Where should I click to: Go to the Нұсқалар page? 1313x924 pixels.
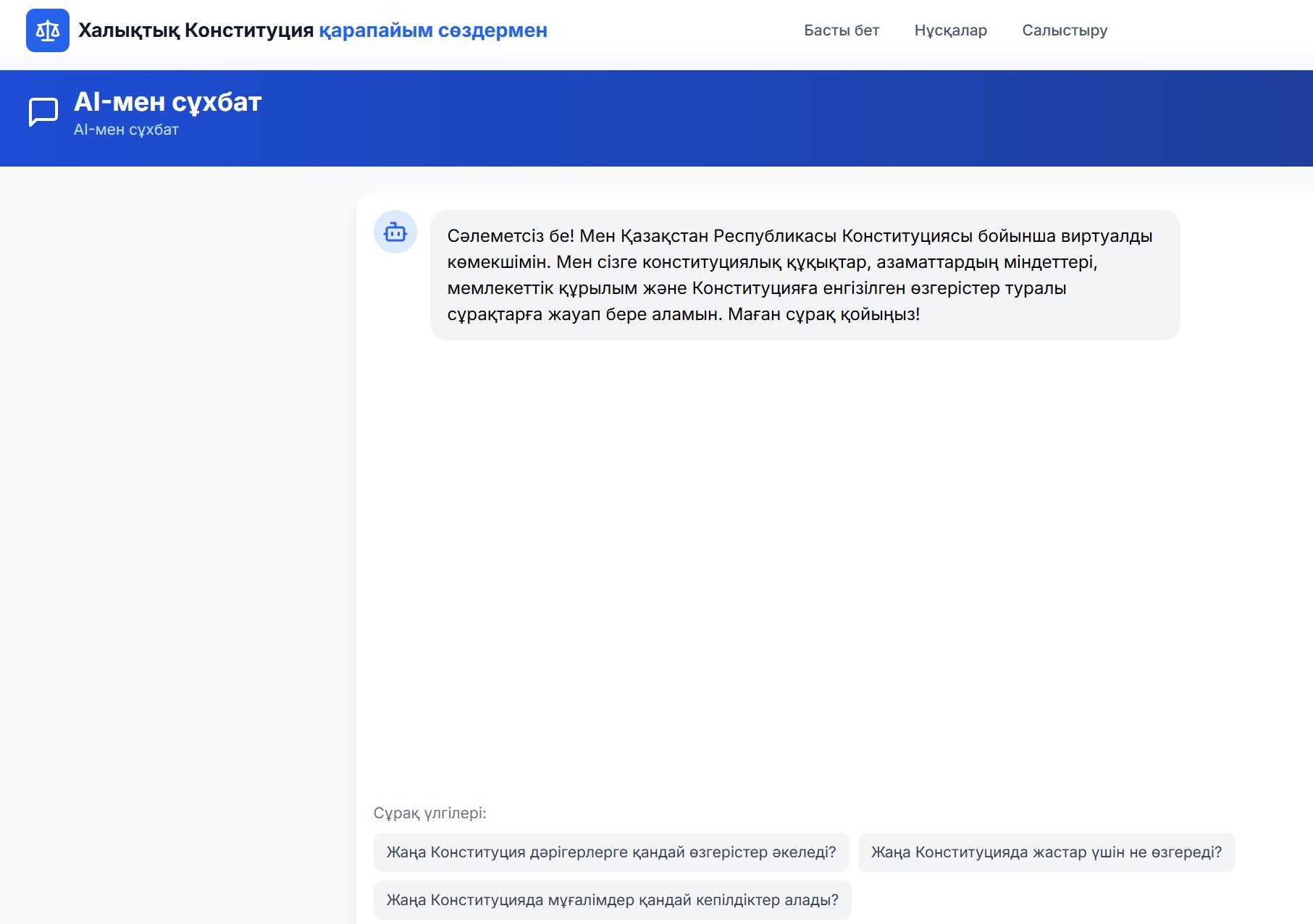[x=950, y=30]
